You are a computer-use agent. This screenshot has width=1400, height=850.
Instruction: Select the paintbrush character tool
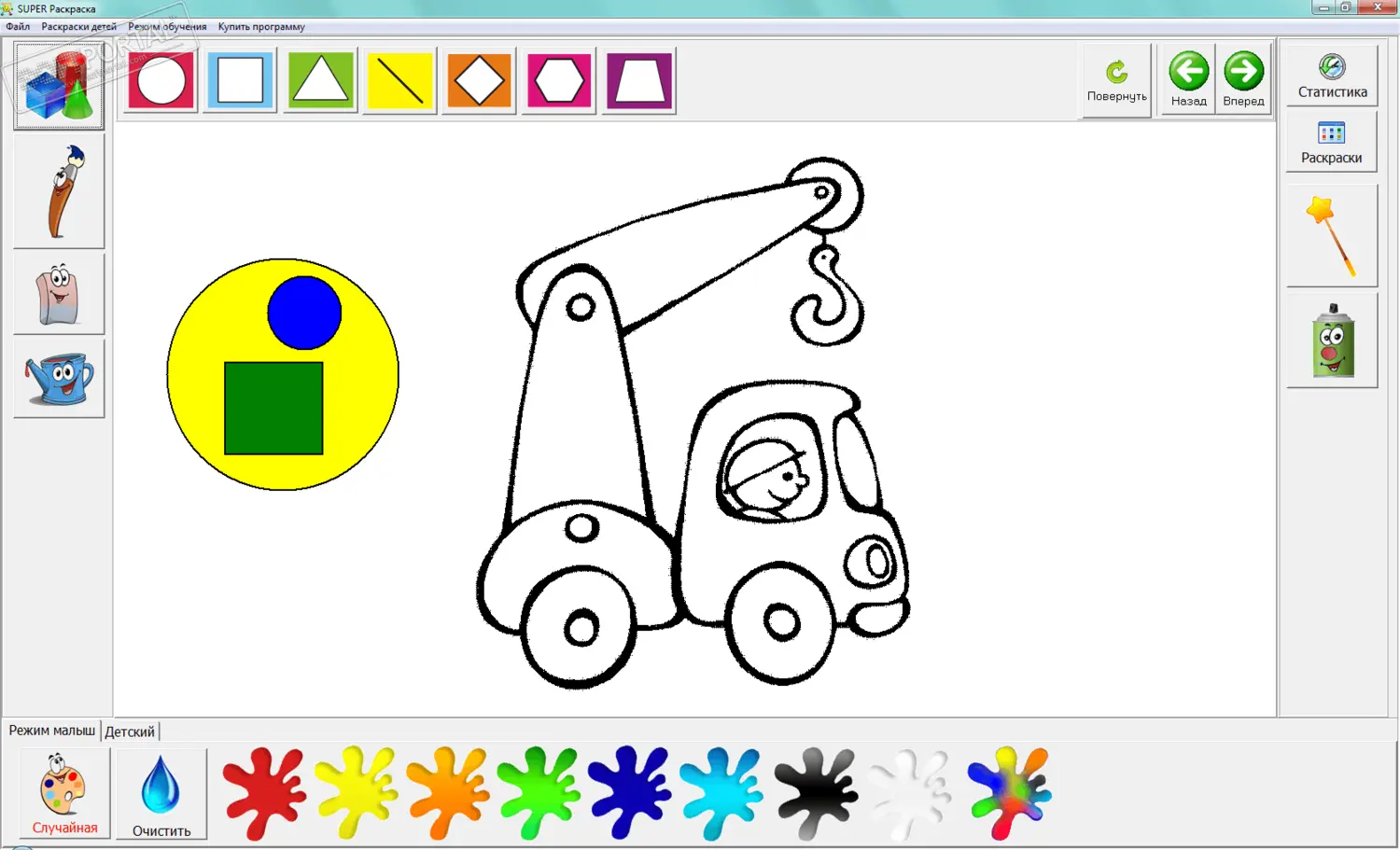tap(59, 191)
